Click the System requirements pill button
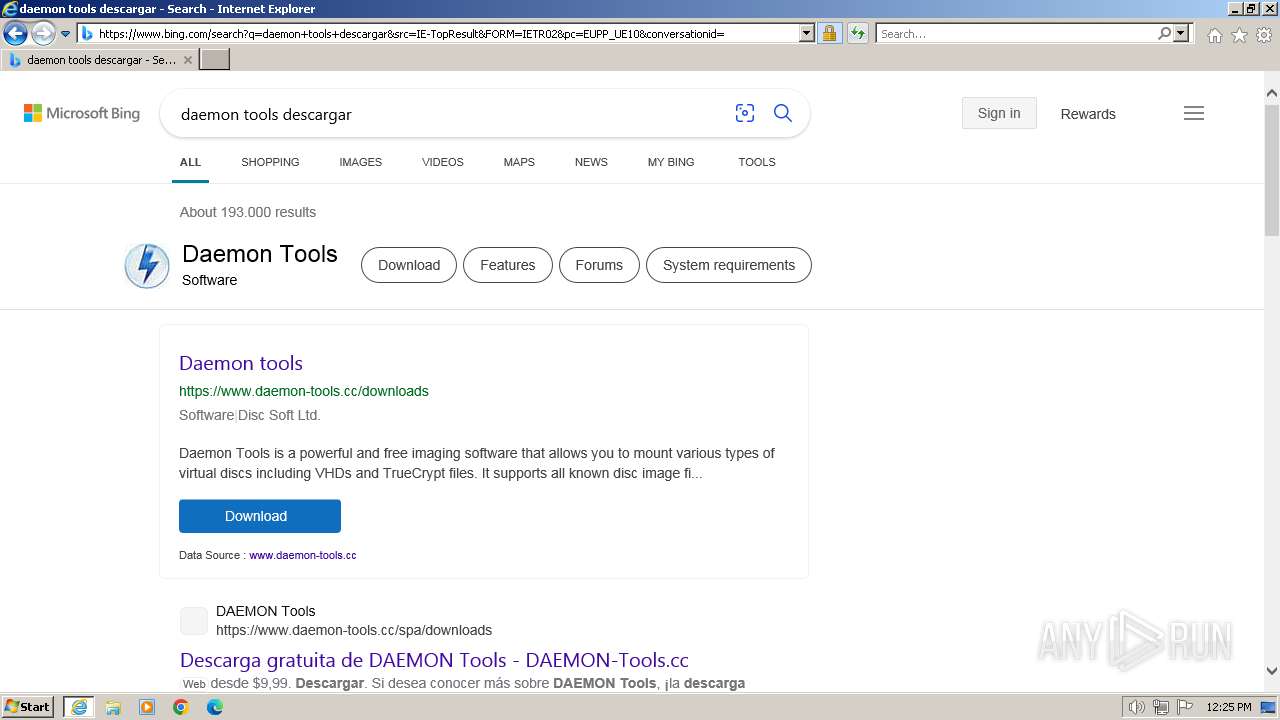 pos(729,265)
